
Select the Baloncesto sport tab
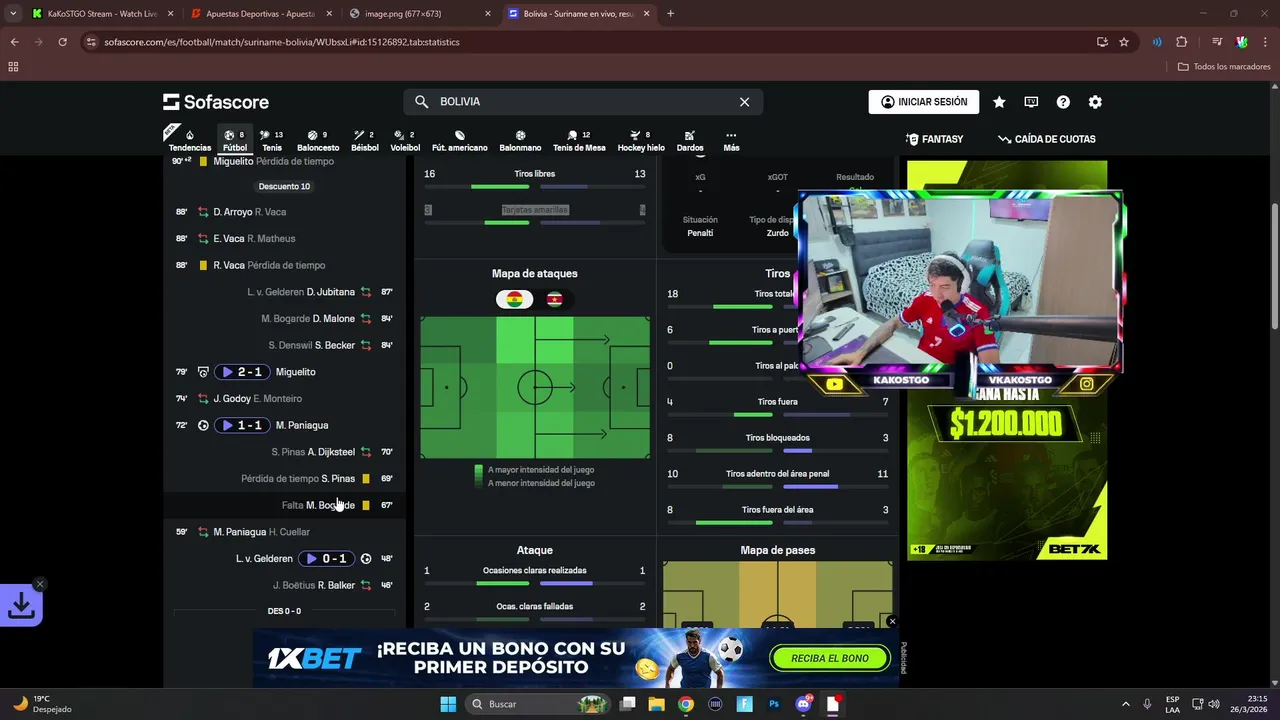(318, 141)
